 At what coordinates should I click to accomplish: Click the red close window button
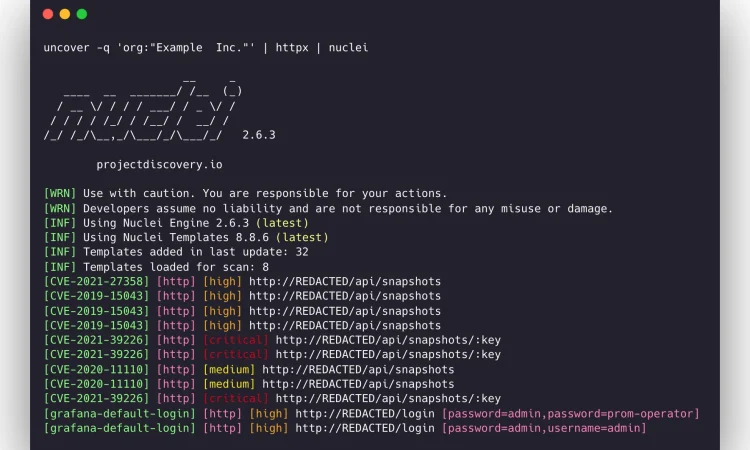pyautogui.click(x=48, y=14)
